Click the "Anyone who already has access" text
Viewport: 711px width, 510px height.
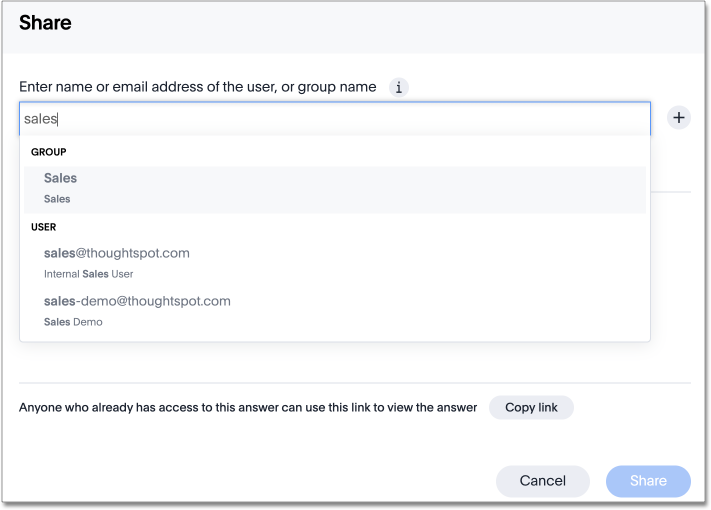pyautogui.click(x=248, y=408)
